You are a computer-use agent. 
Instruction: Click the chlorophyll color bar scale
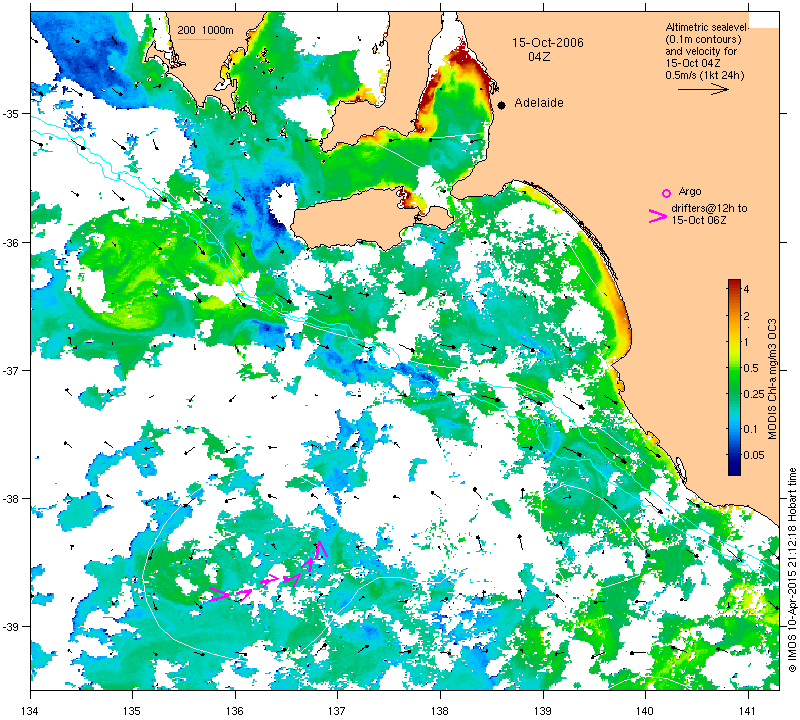(x=734, y=377)
